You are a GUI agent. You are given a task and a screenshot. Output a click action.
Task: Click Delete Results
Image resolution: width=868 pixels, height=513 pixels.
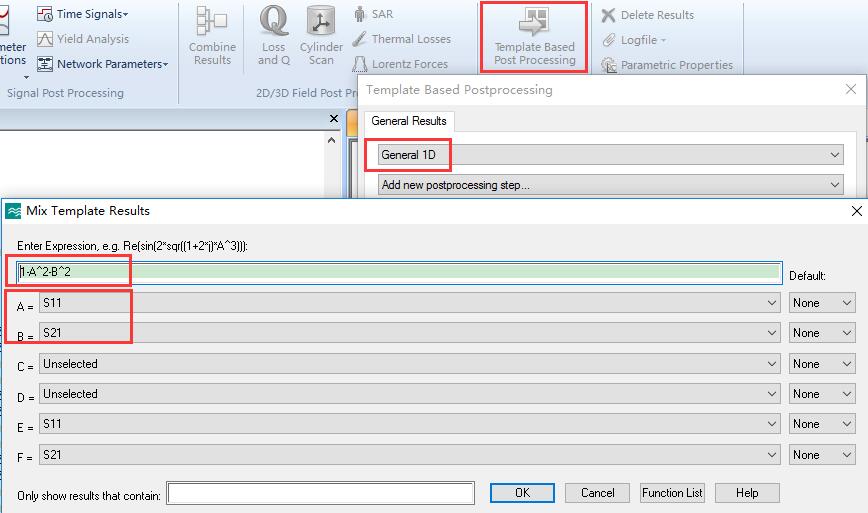pyautogui.click(x=648, y=15)
